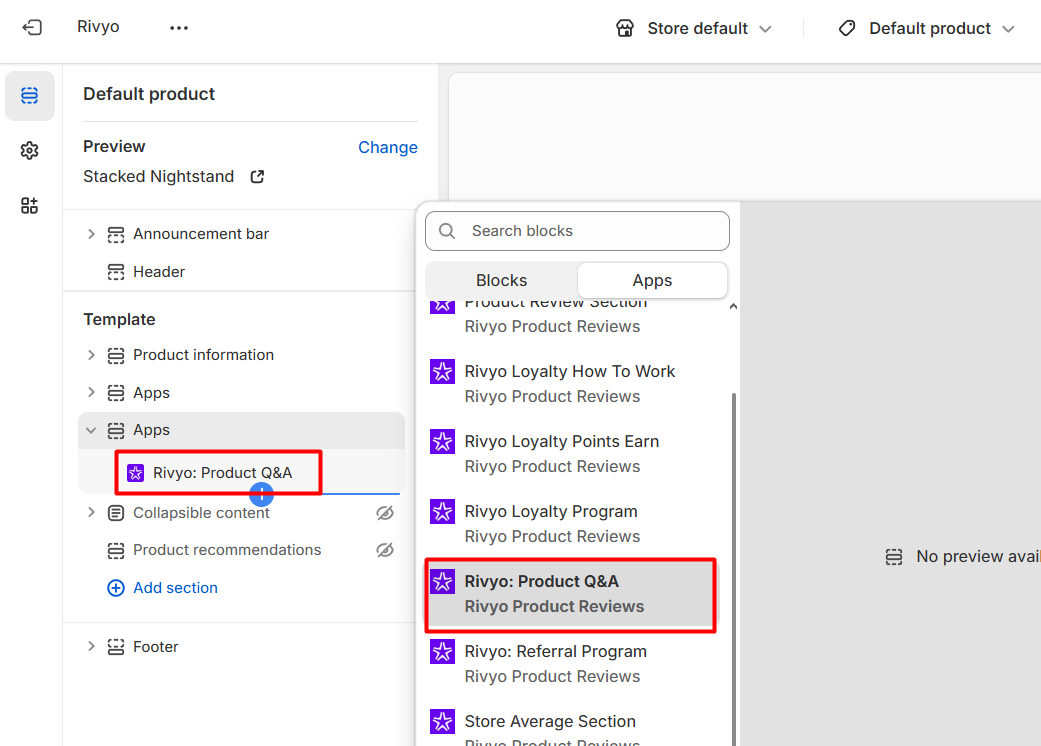Switch to the Blocks tab

(x=501, y=281)
